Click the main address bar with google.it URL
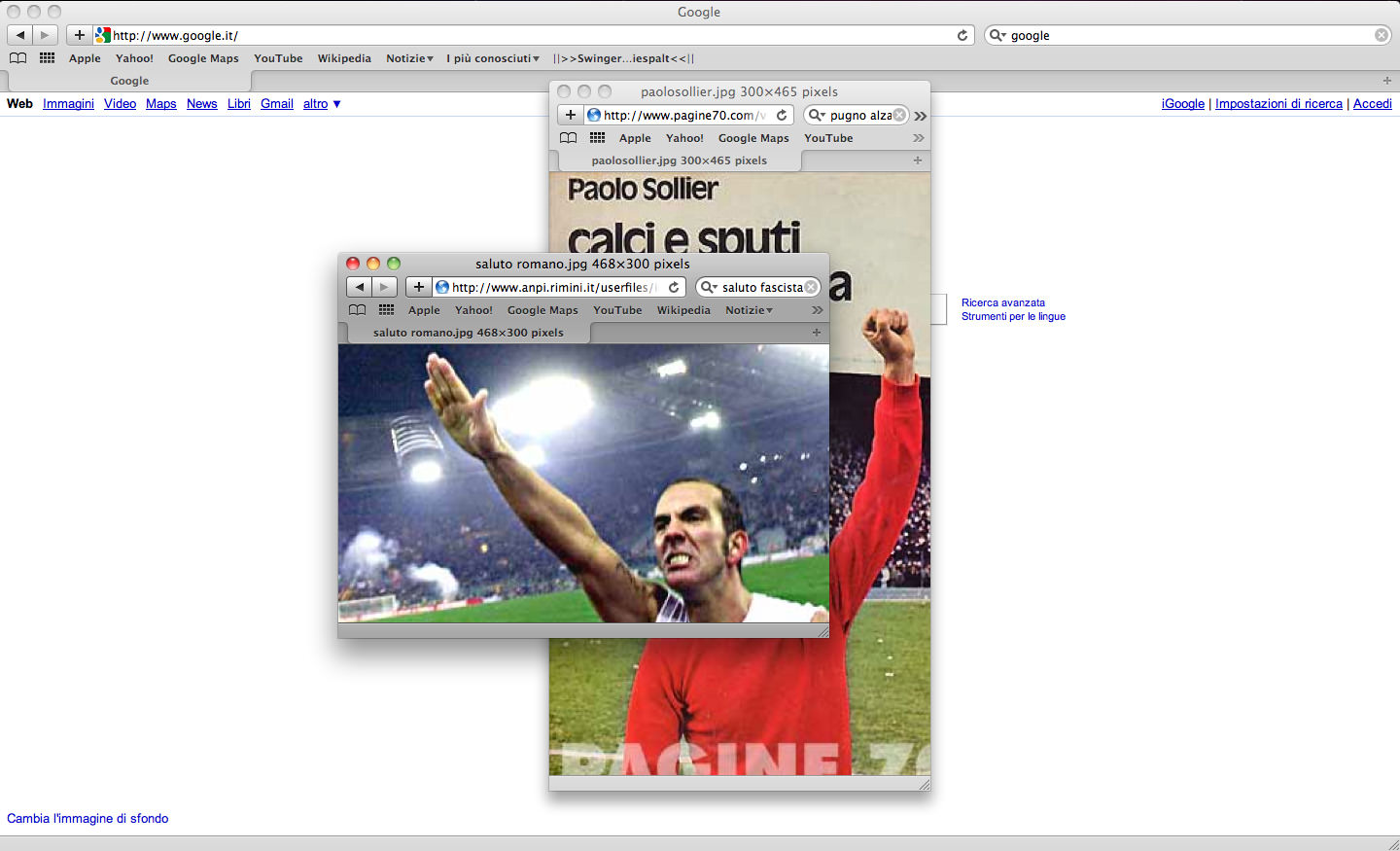 (x=525, y=35)
